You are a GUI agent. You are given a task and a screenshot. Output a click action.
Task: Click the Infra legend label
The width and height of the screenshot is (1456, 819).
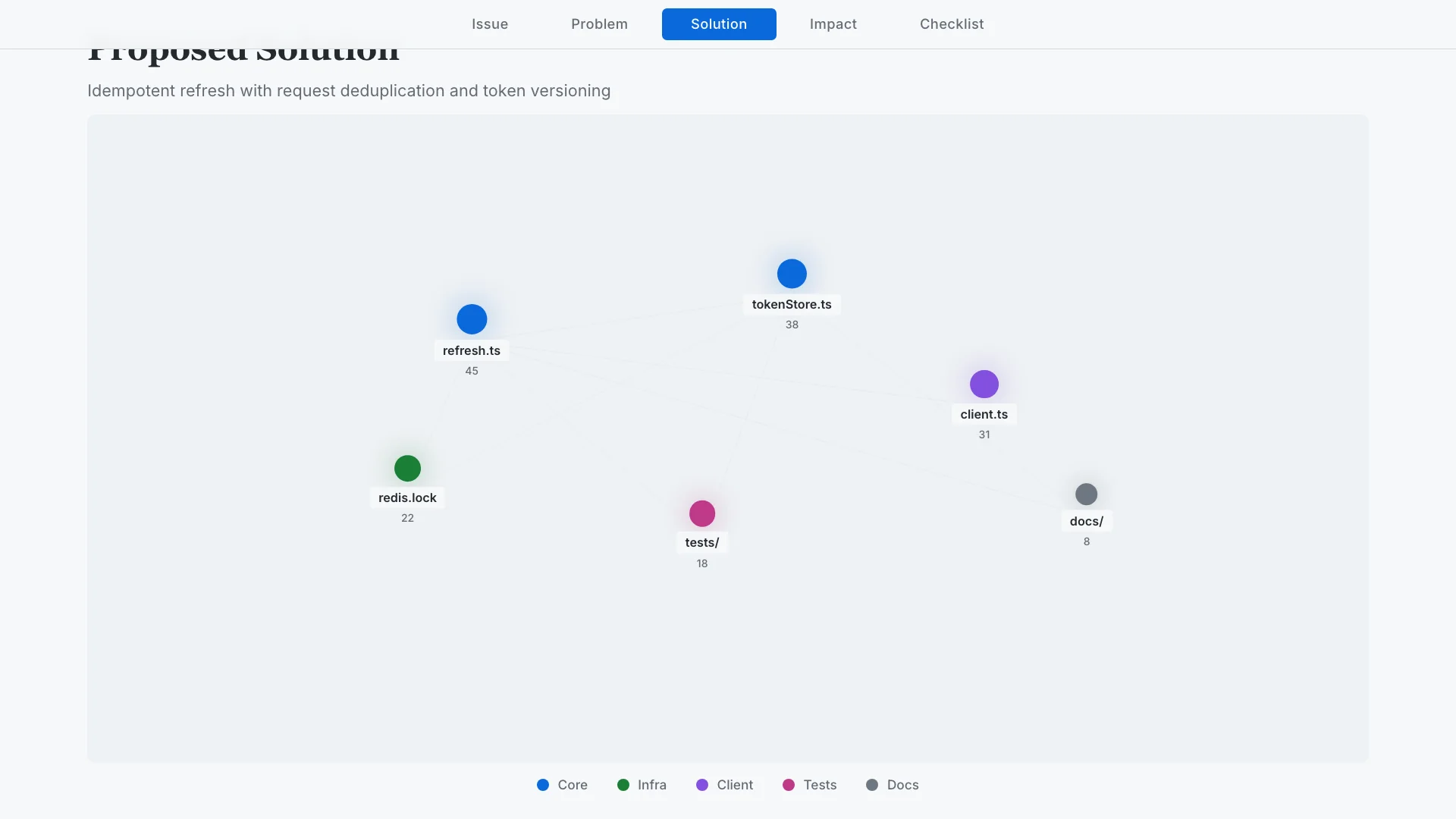click(x=652, y=785)
